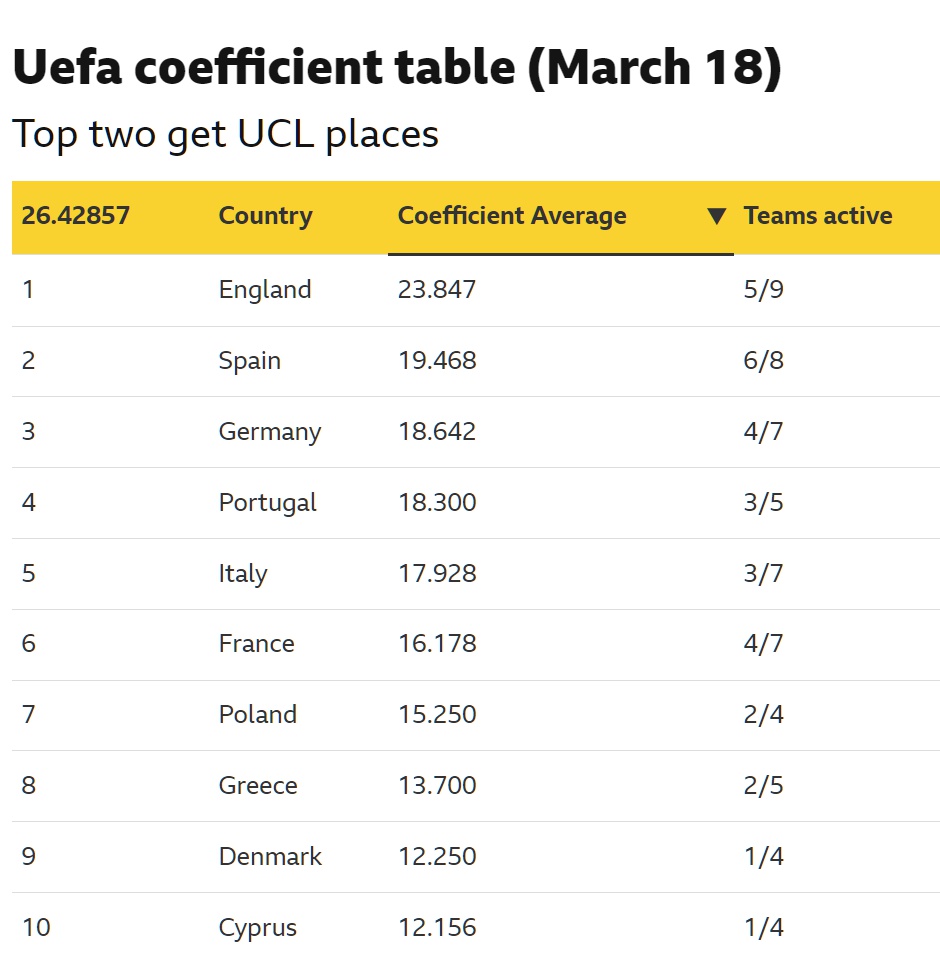Select Italy in the table
The height and width of the screenshot is (959, 940).
(243, 574)
